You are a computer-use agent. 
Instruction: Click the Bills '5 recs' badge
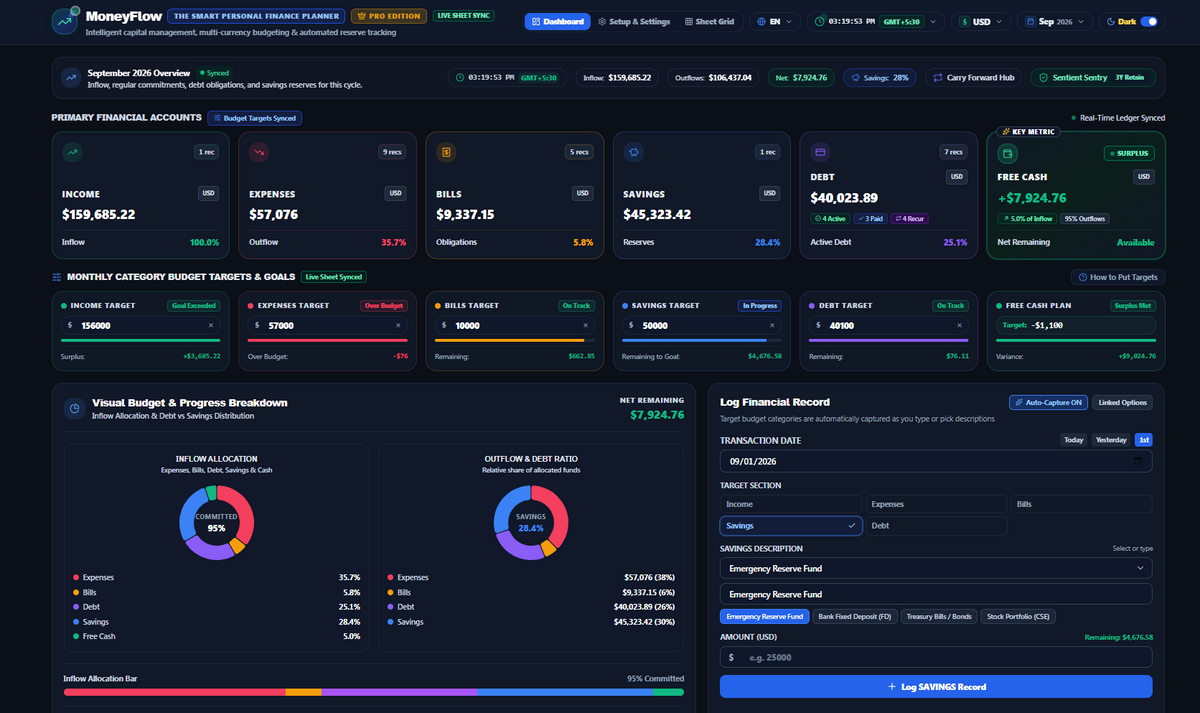coord(579,152)
